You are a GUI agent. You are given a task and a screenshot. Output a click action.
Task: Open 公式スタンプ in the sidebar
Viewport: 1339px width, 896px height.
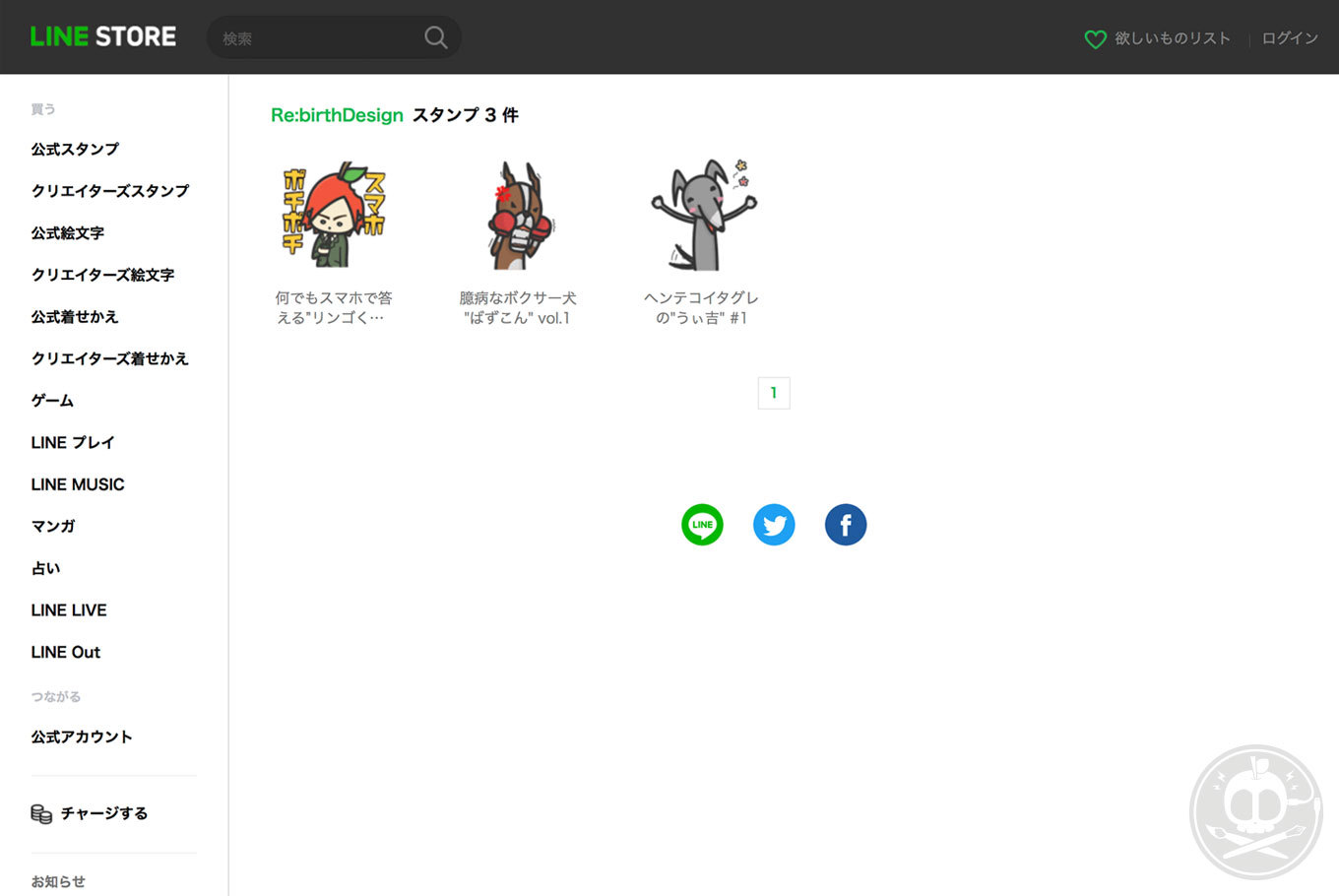75,150
